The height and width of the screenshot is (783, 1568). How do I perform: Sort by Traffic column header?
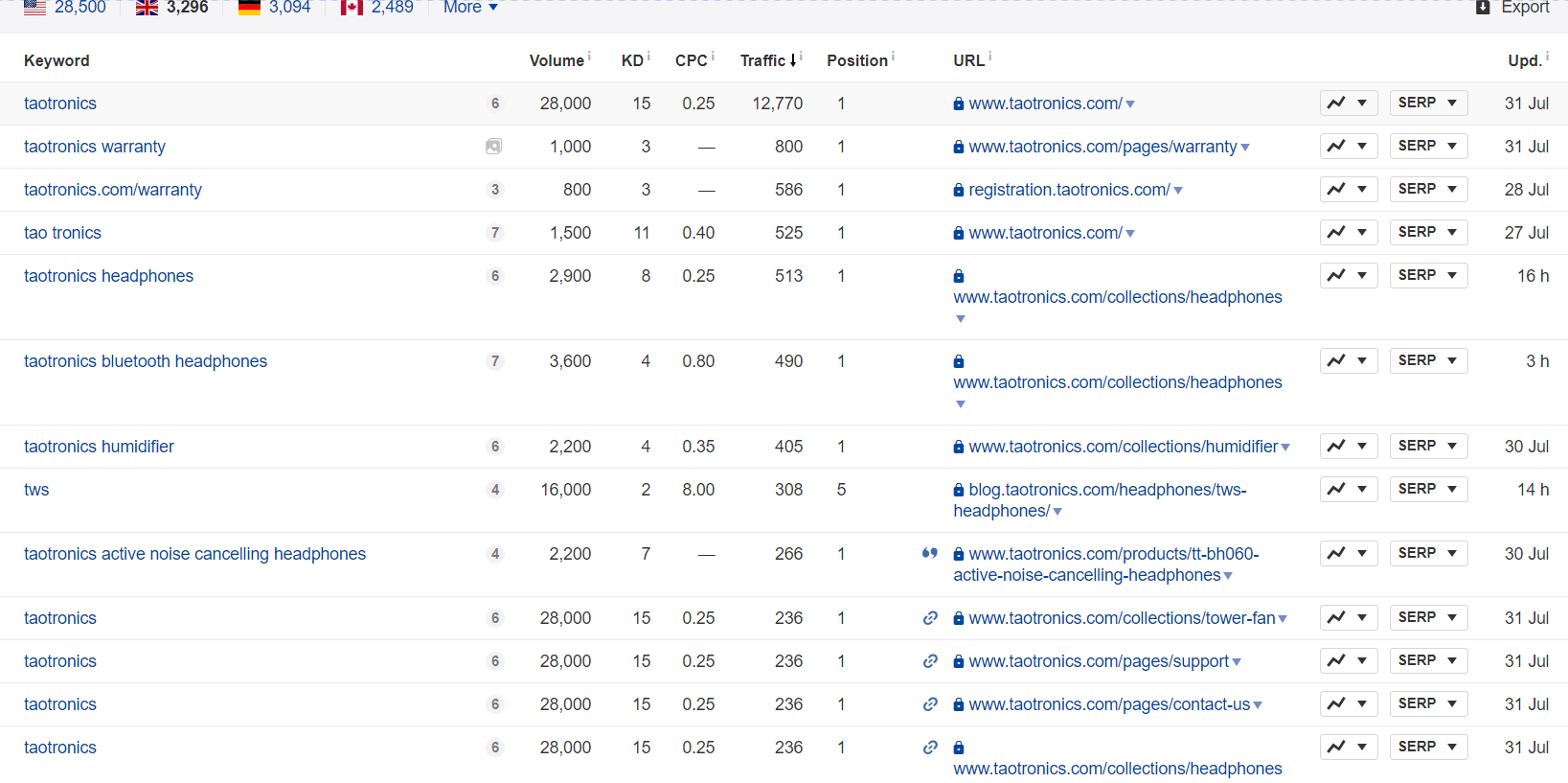point(768,60)
